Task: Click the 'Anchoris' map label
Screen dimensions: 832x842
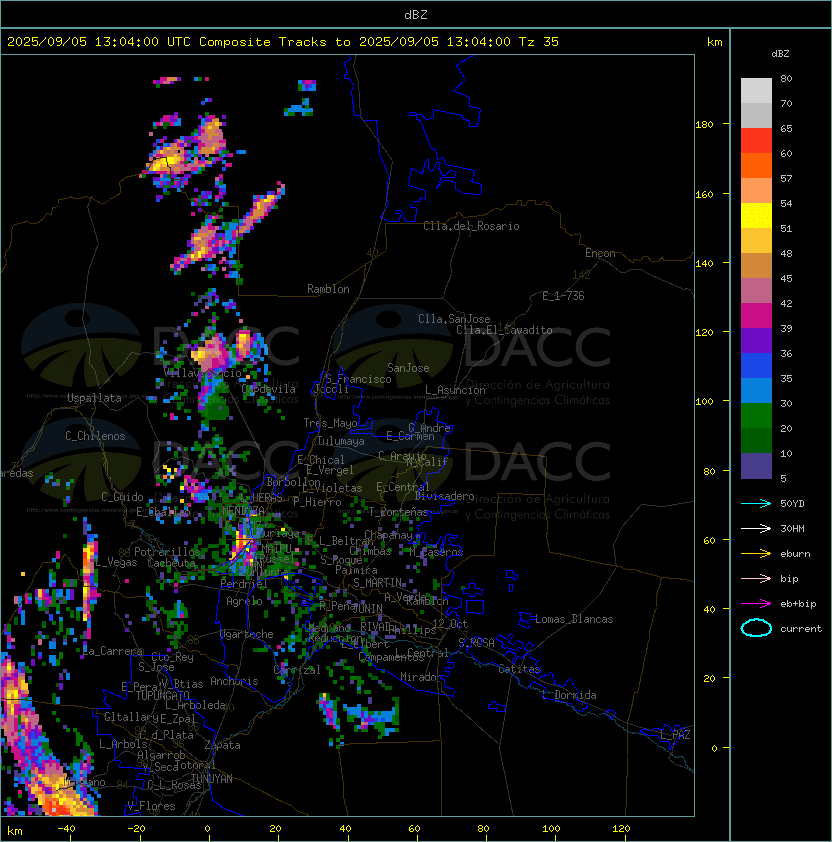Action: pyautogui.click(x=234, y=681)
